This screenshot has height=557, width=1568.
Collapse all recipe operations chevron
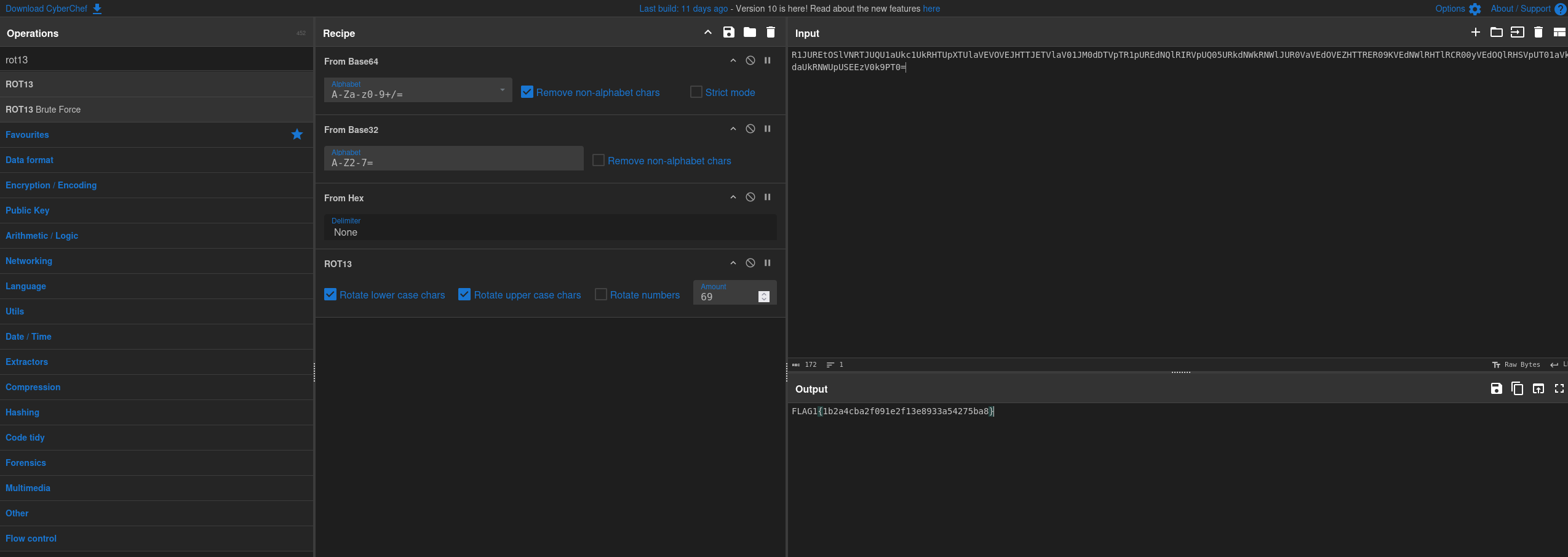click(x=708, y=33)
